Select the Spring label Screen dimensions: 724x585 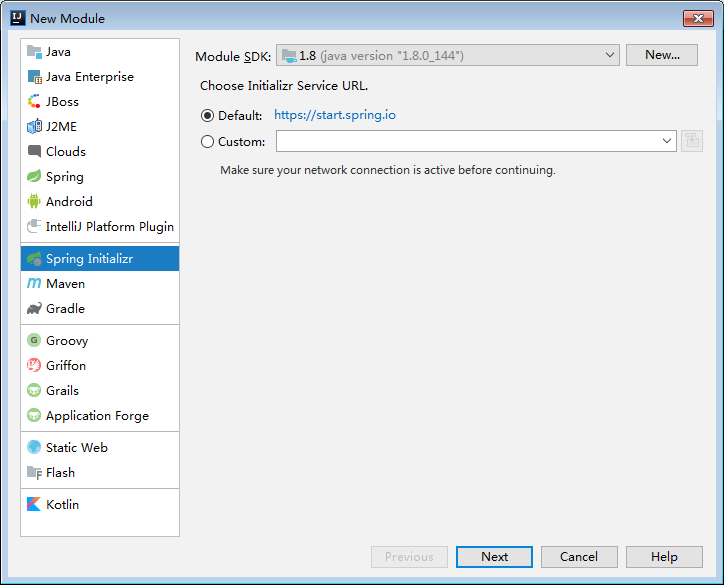tap(65, 177)
